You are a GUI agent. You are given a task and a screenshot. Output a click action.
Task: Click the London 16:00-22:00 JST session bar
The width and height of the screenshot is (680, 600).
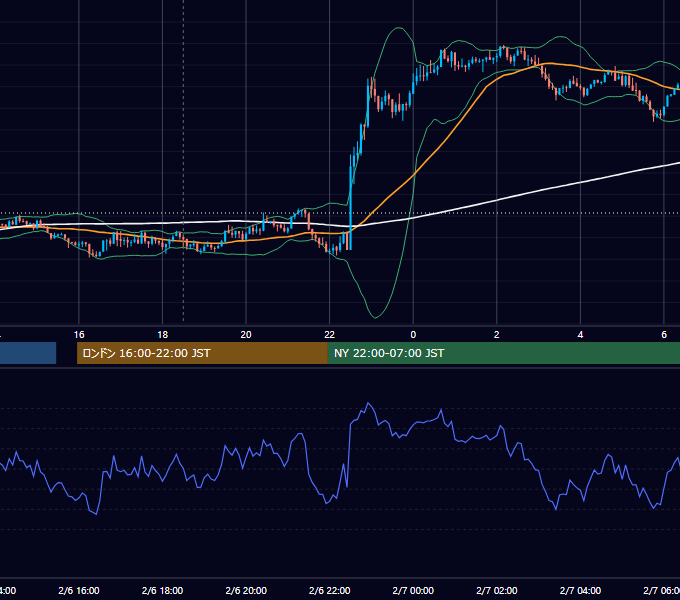click(x=202, y=353)
